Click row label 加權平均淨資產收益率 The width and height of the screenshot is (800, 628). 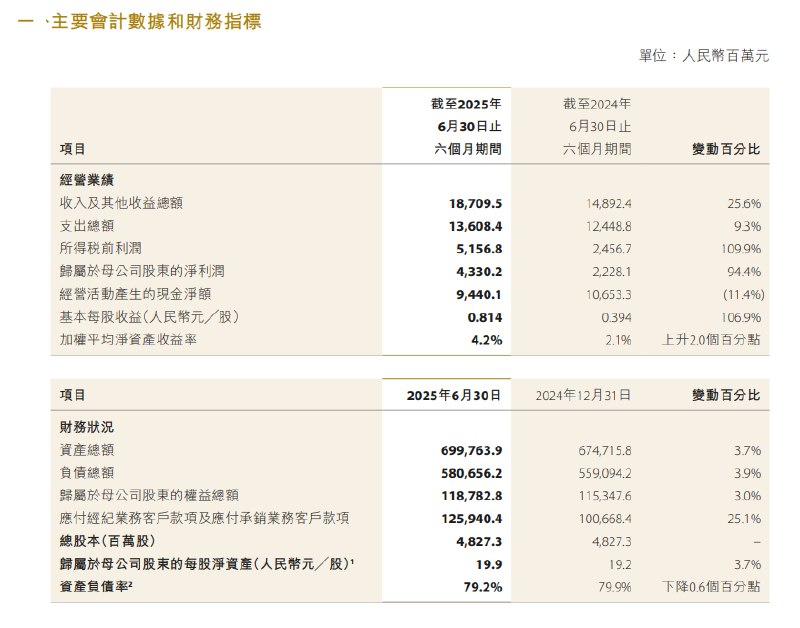(x=128, y=339)
